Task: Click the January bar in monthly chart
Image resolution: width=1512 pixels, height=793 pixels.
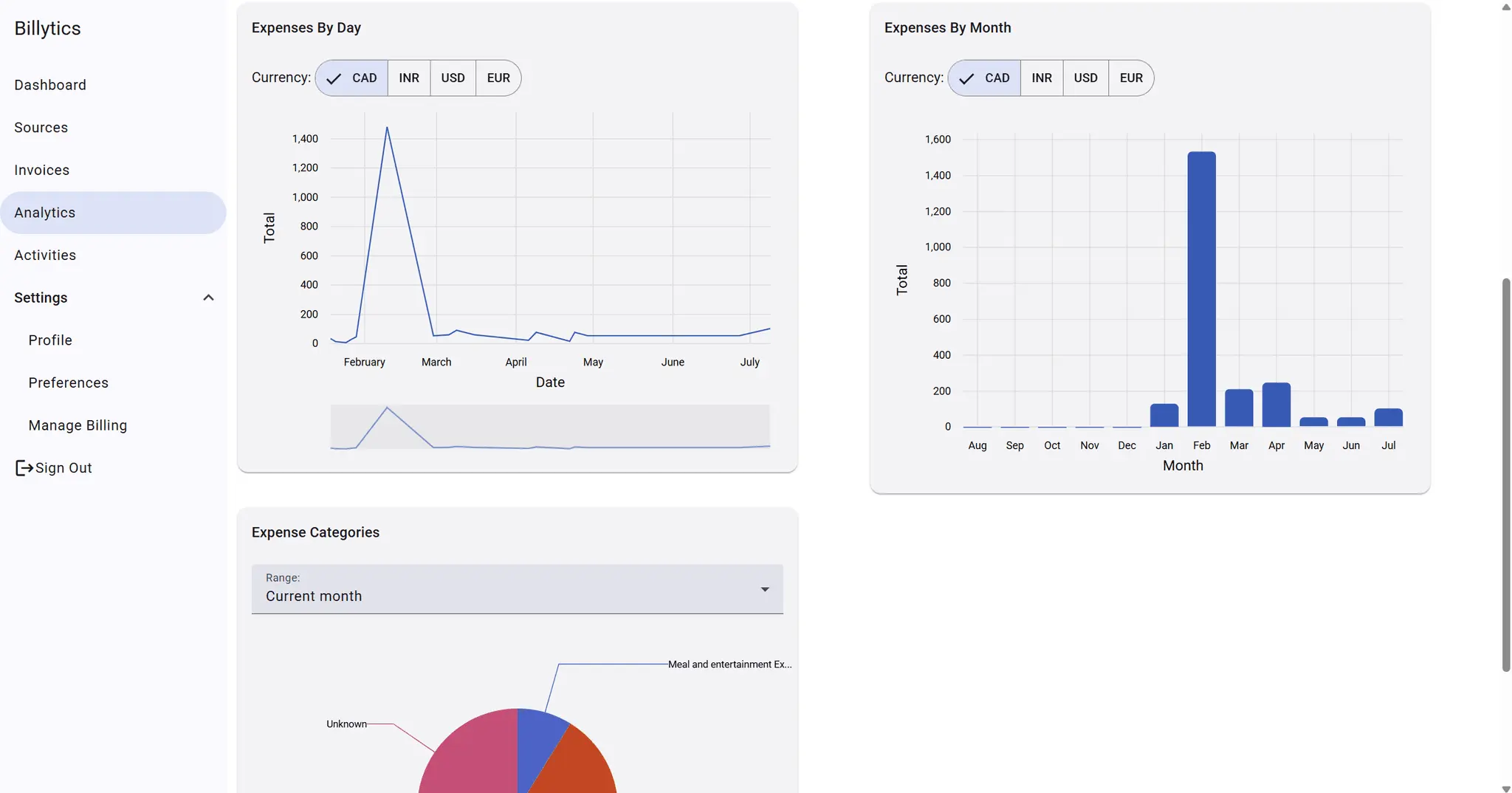Action: 1164,415
